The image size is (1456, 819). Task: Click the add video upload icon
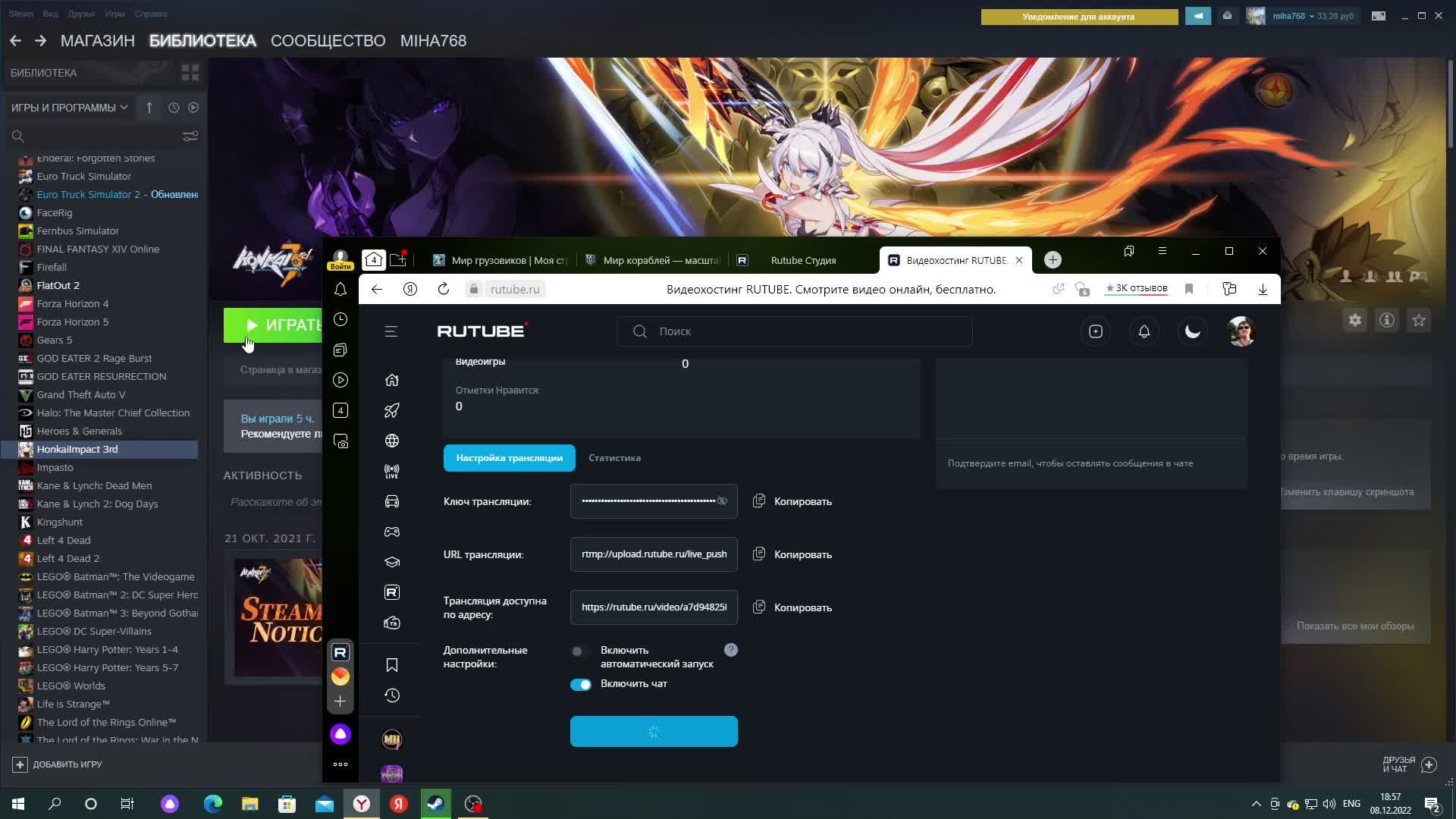point(1095,331)
